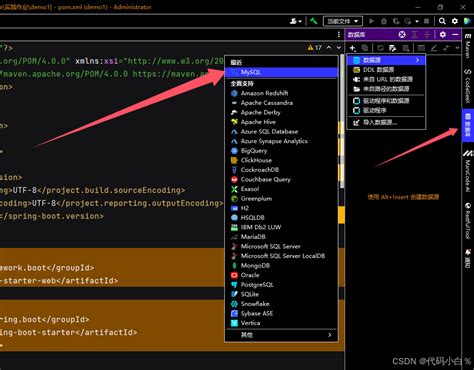474x370 pixels.
Task: Click the run play button
Action: pyautogui.click(x=371, y=21)
